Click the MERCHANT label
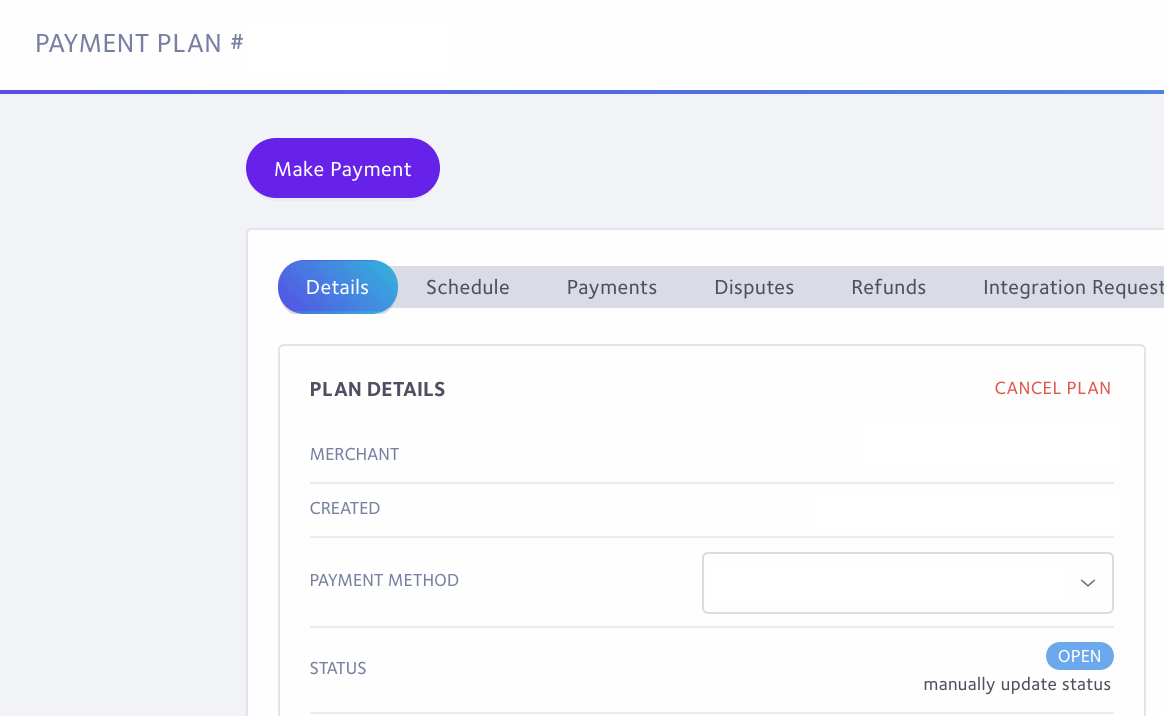 coord(354,454)
